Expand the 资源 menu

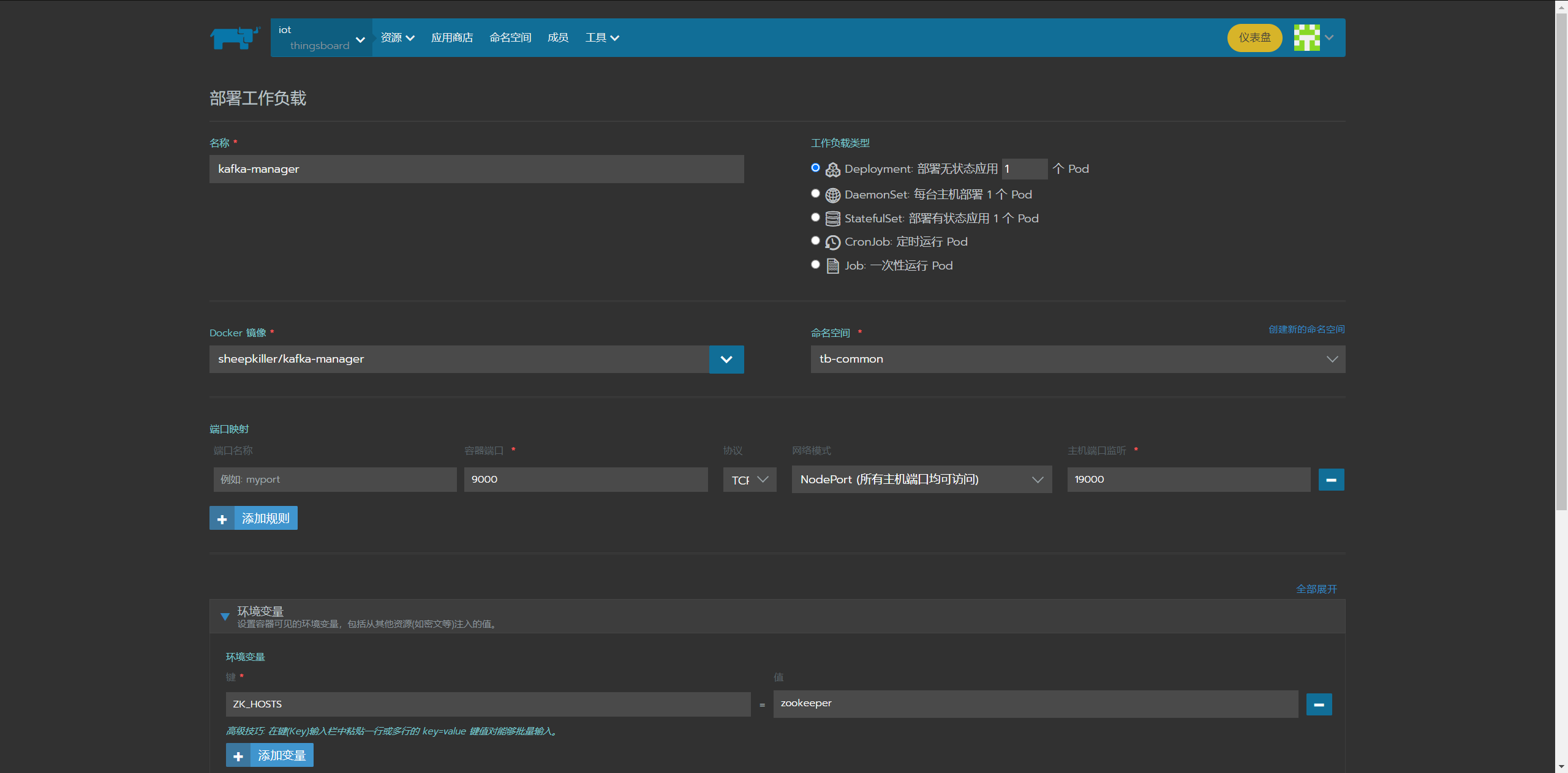click(x=398, y=38)
